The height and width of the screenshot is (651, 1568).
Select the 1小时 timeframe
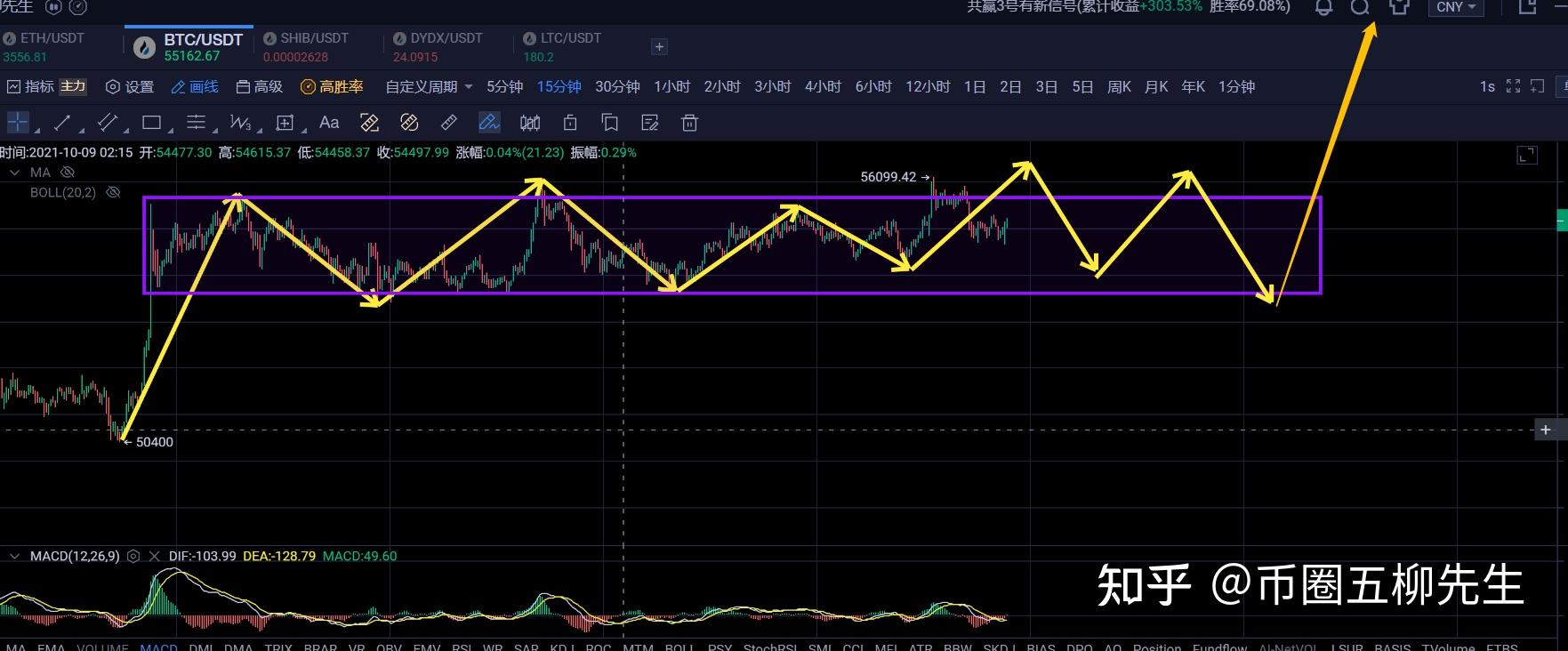[x=671, y=86]
